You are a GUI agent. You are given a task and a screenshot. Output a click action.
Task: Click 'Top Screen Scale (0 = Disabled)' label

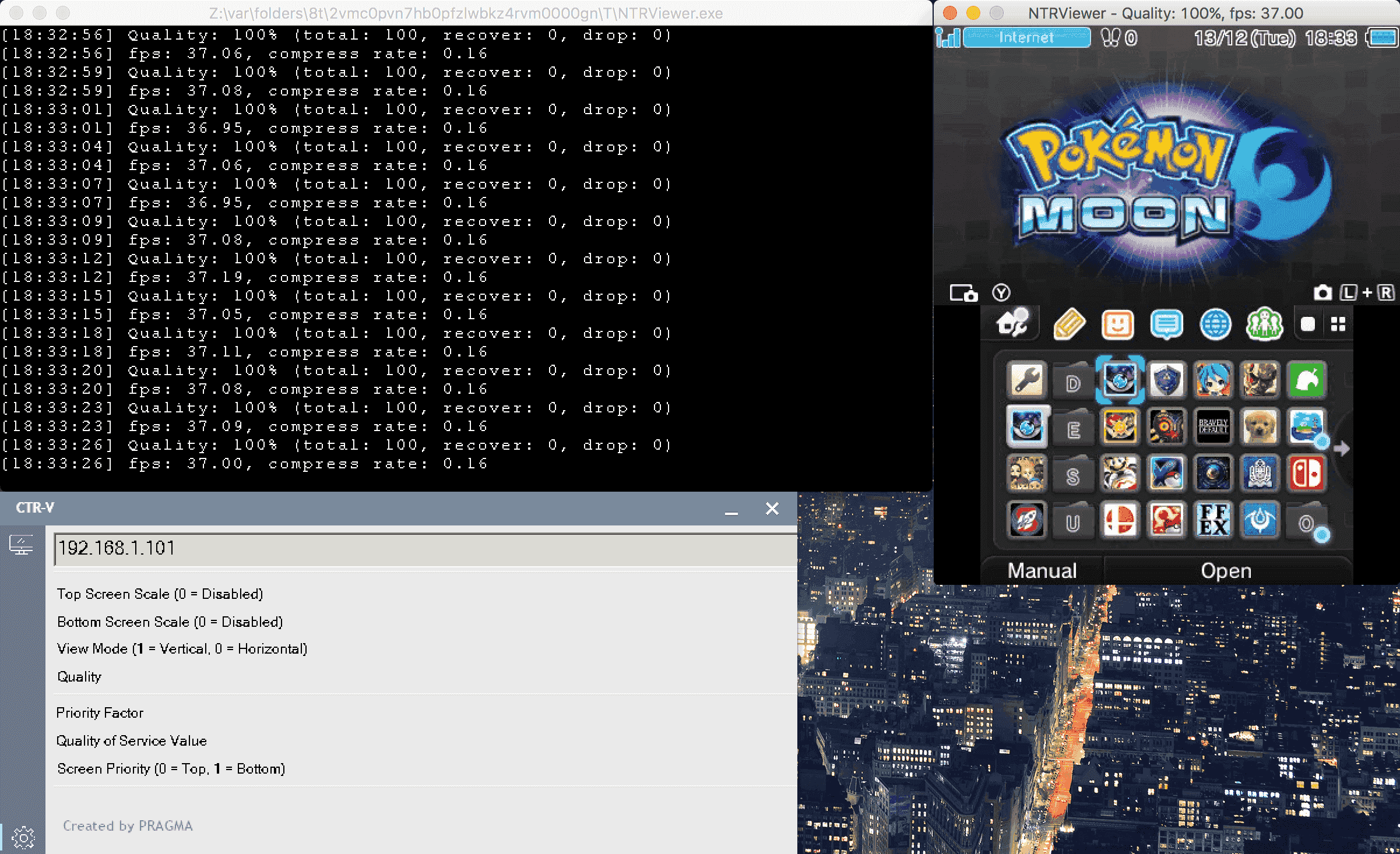coord(160,594)
